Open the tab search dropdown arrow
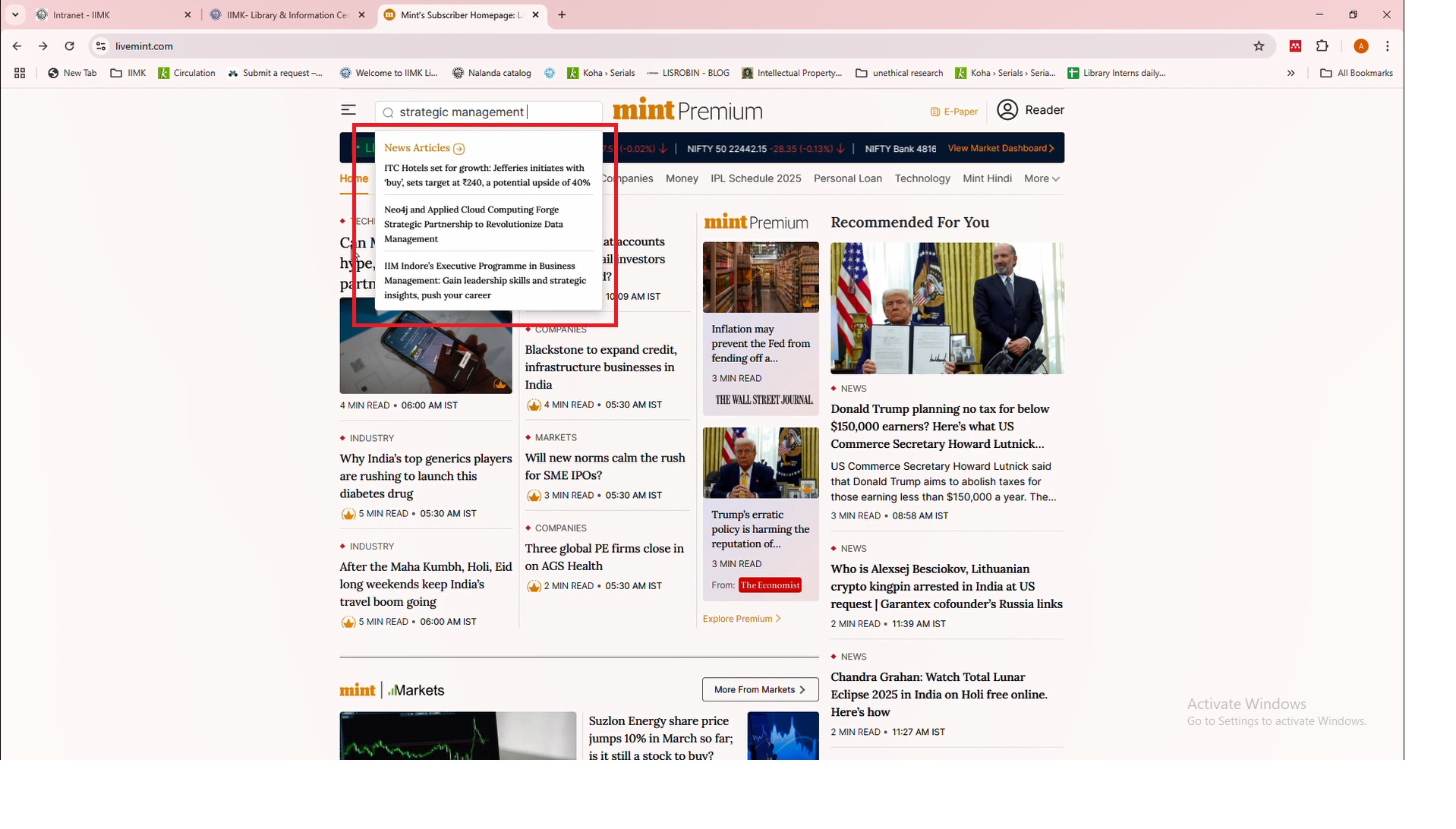This screenshot has width=1456, height=829. 15,14
